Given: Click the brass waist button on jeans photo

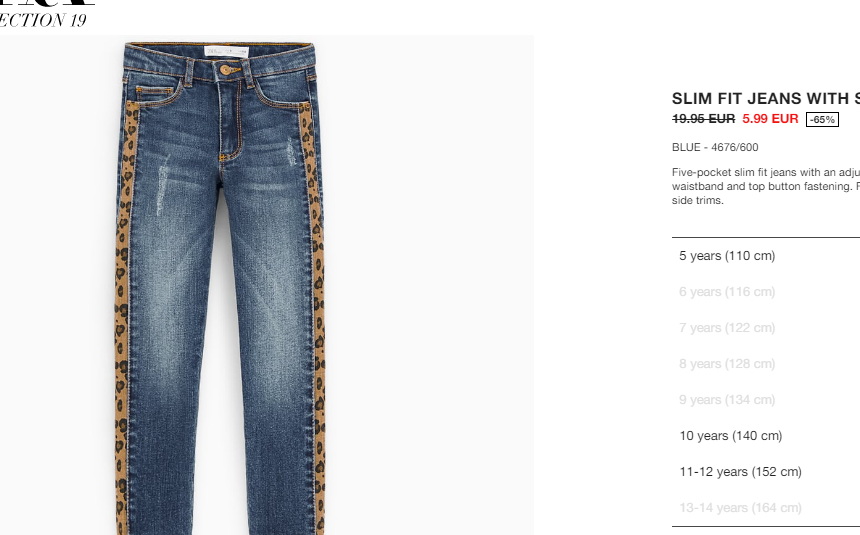Looking at the screenshot, I should (225, 70).
